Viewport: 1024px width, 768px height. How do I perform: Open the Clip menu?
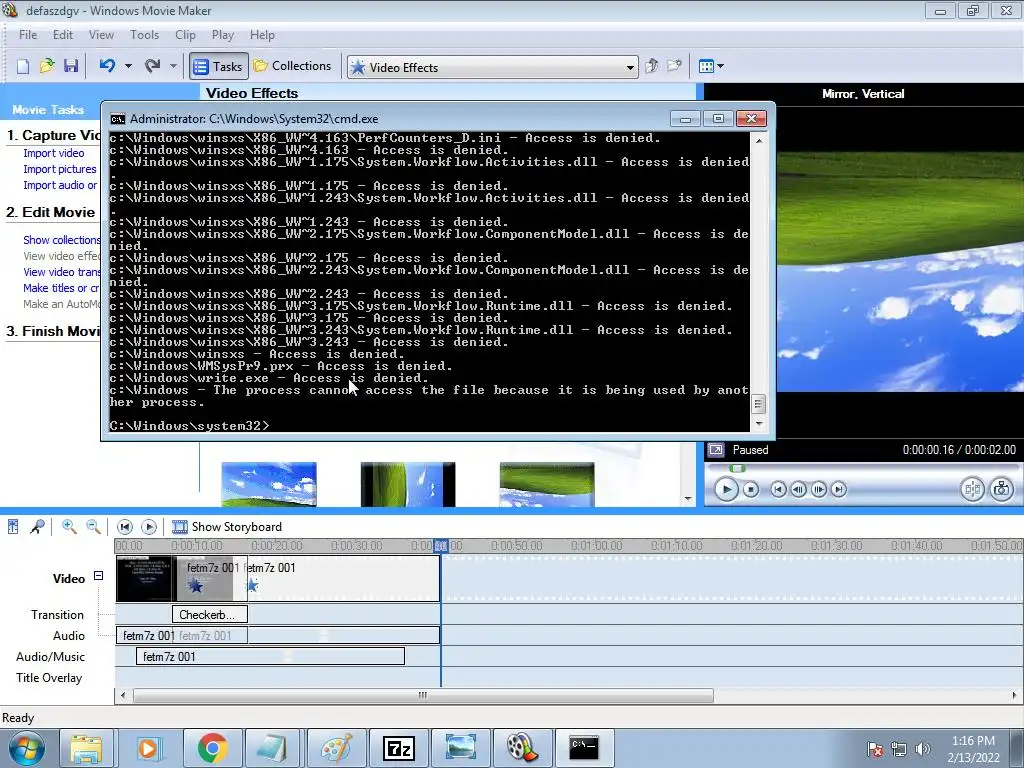click(x=185, y=35)
